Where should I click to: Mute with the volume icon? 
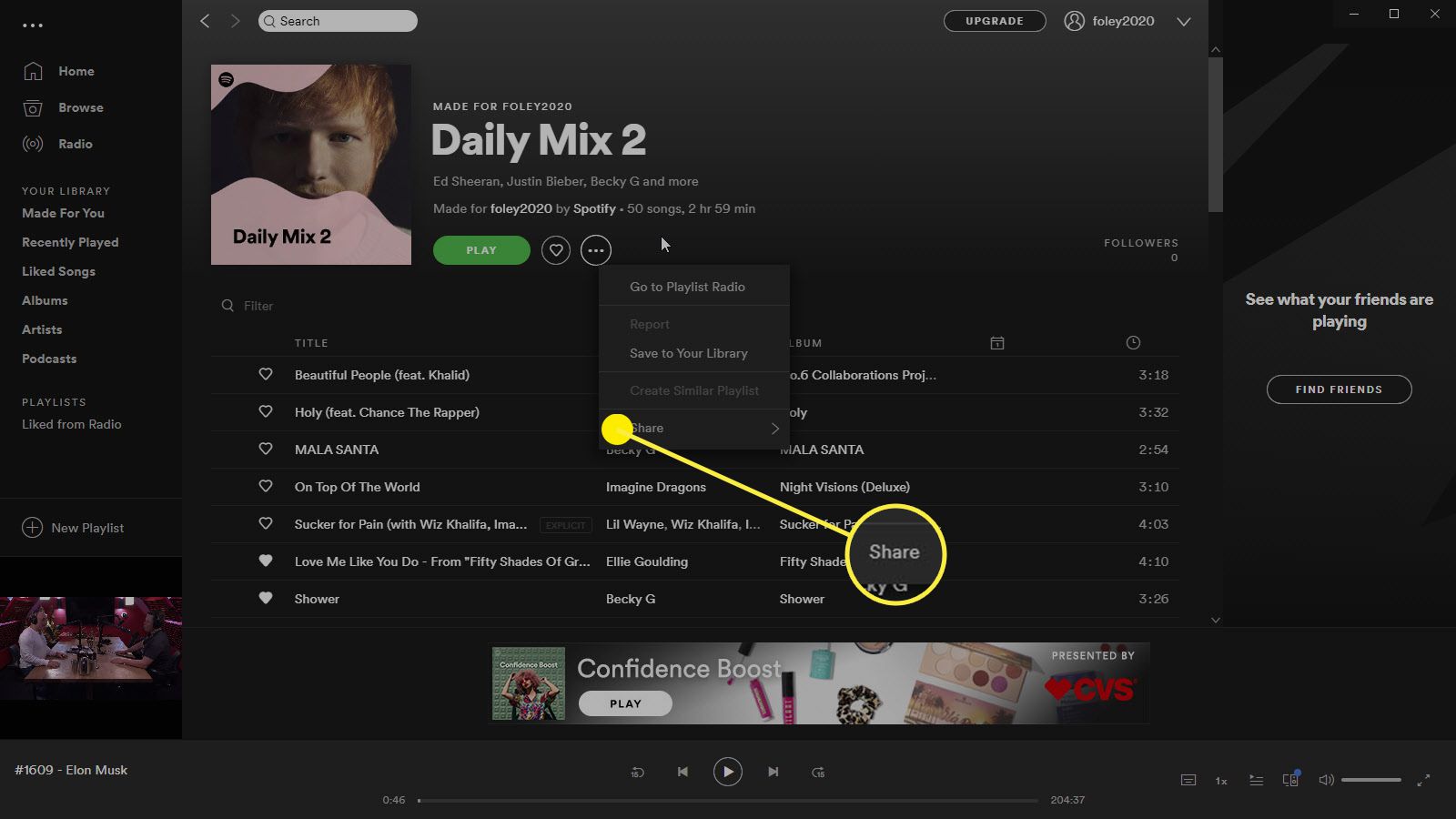point(1326,780)
